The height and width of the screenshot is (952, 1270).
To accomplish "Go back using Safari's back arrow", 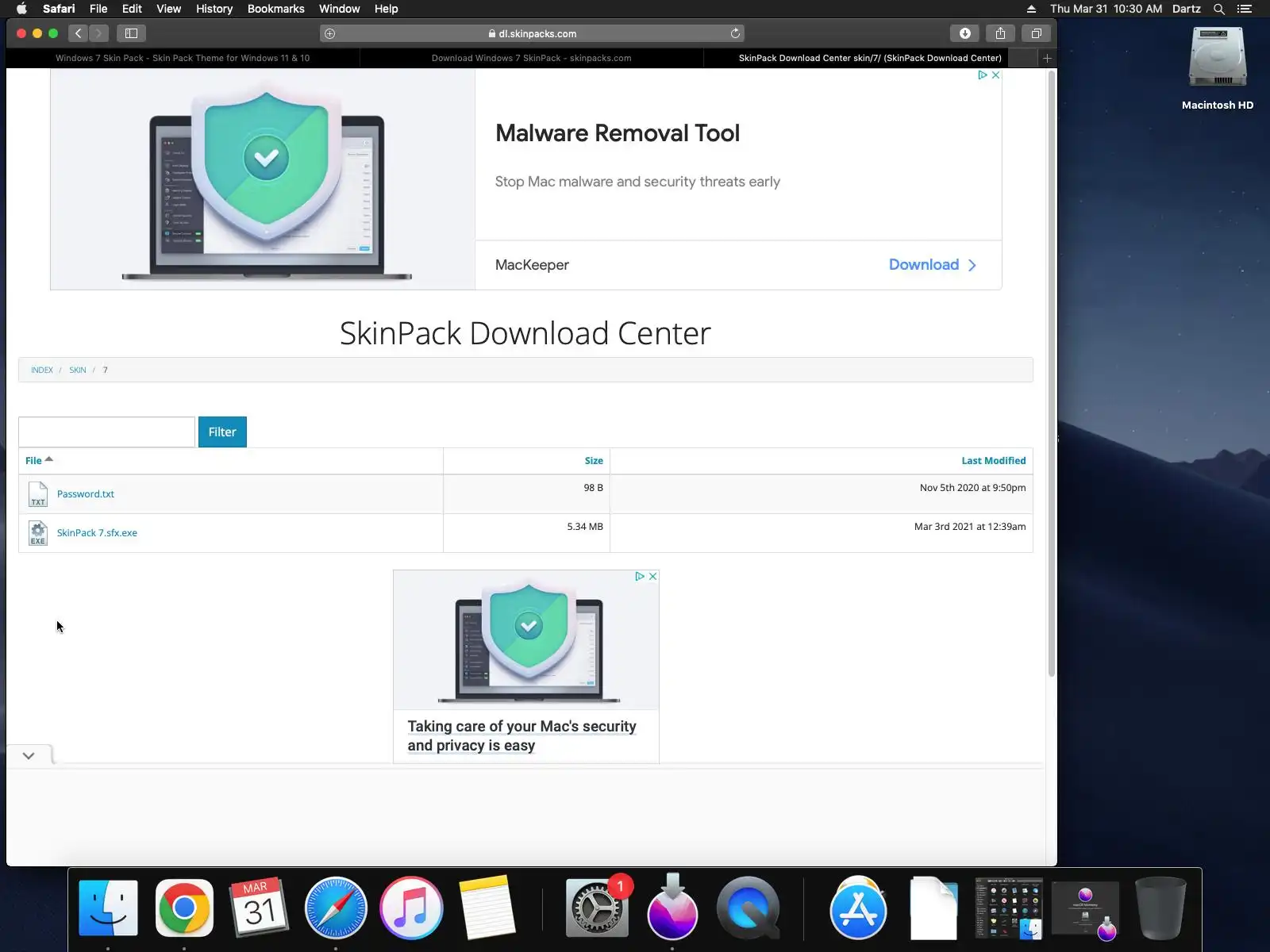I will [78, 33].
